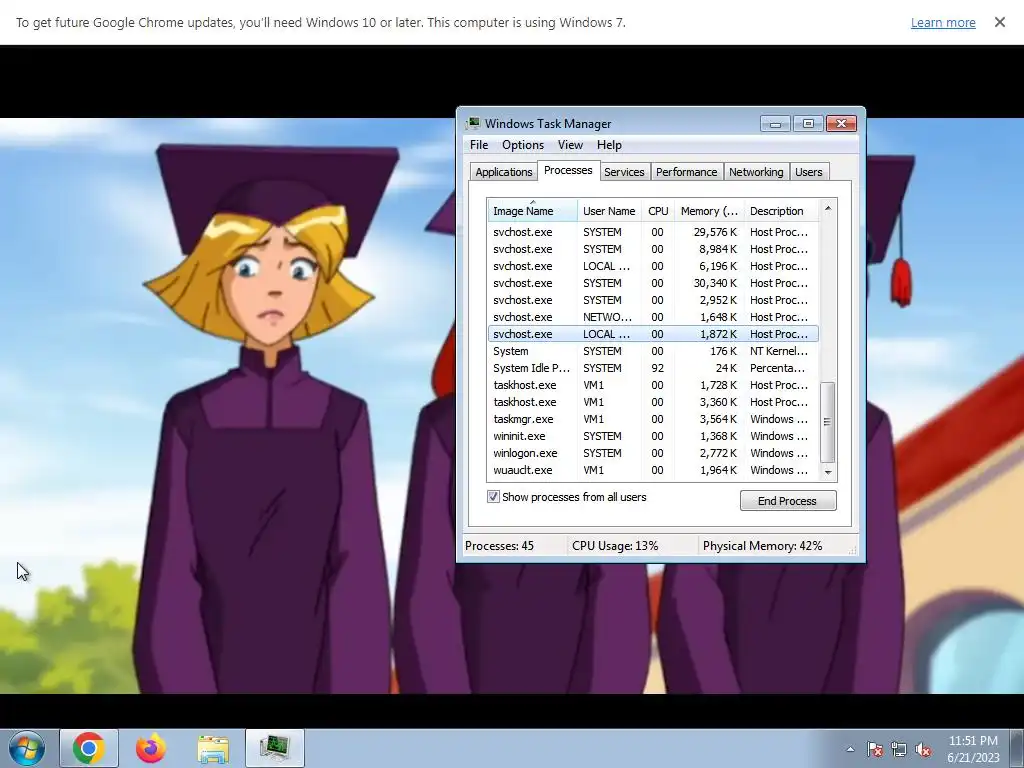This screenshot has height=768, width=1024.
Task: Click the process list scrollbar thumb
Action: 828,422
